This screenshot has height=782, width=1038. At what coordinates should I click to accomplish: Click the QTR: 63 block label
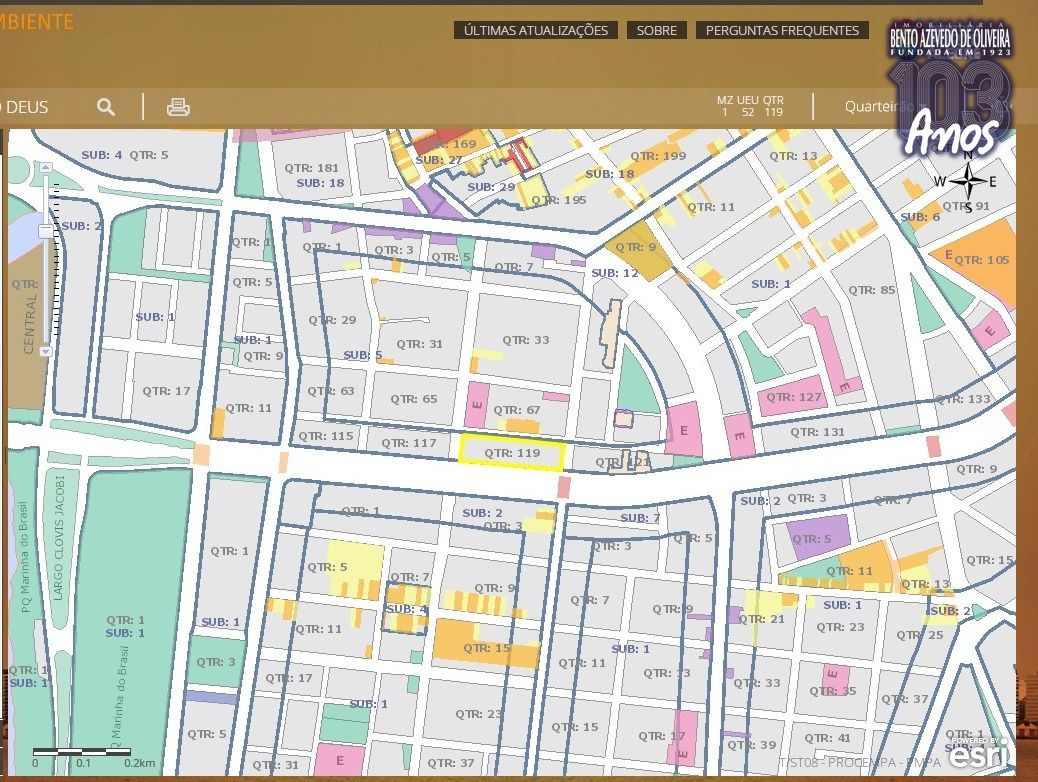click(x=330, y=391)
